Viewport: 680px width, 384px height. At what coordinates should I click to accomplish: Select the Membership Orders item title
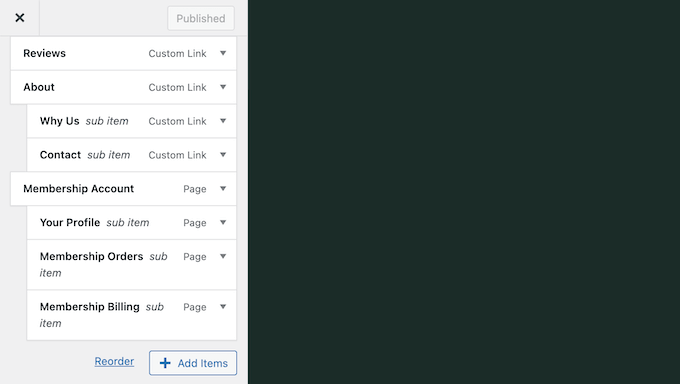[x=92, y=256]
